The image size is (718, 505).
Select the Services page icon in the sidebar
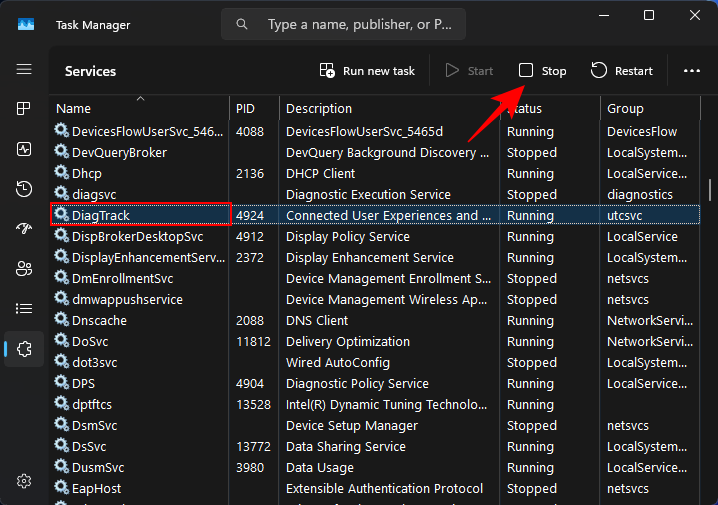pos(24,349)
